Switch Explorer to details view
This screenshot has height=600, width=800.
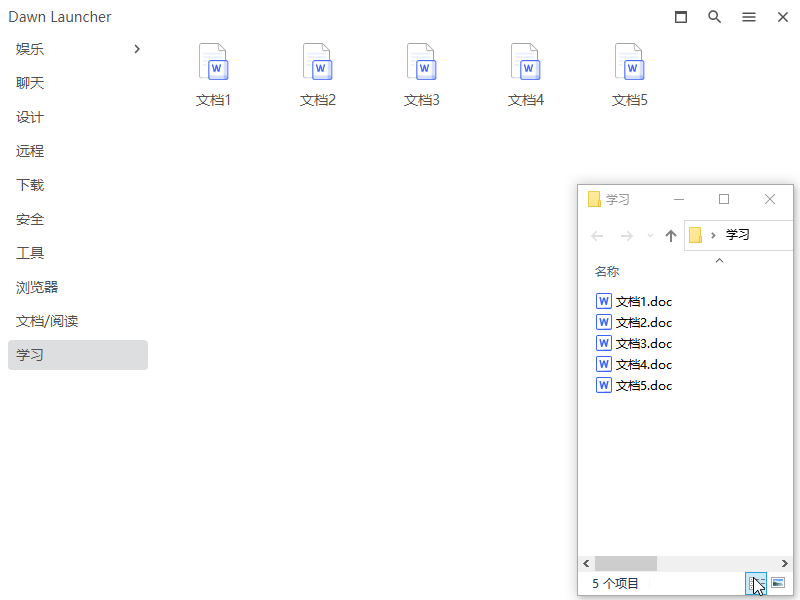[x=756, y=583]
